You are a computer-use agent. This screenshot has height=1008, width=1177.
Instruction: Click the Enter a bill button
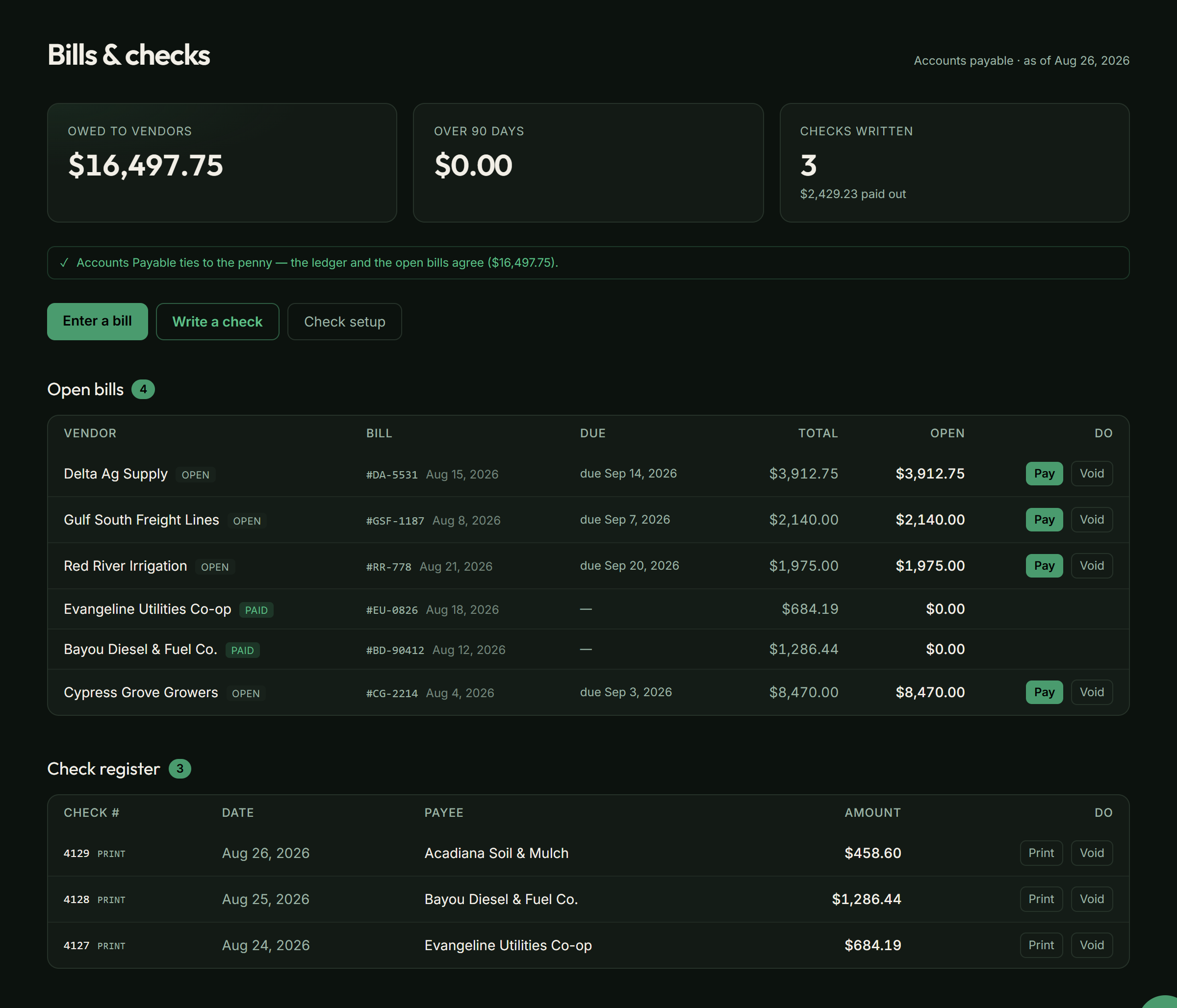coord(97,322)
